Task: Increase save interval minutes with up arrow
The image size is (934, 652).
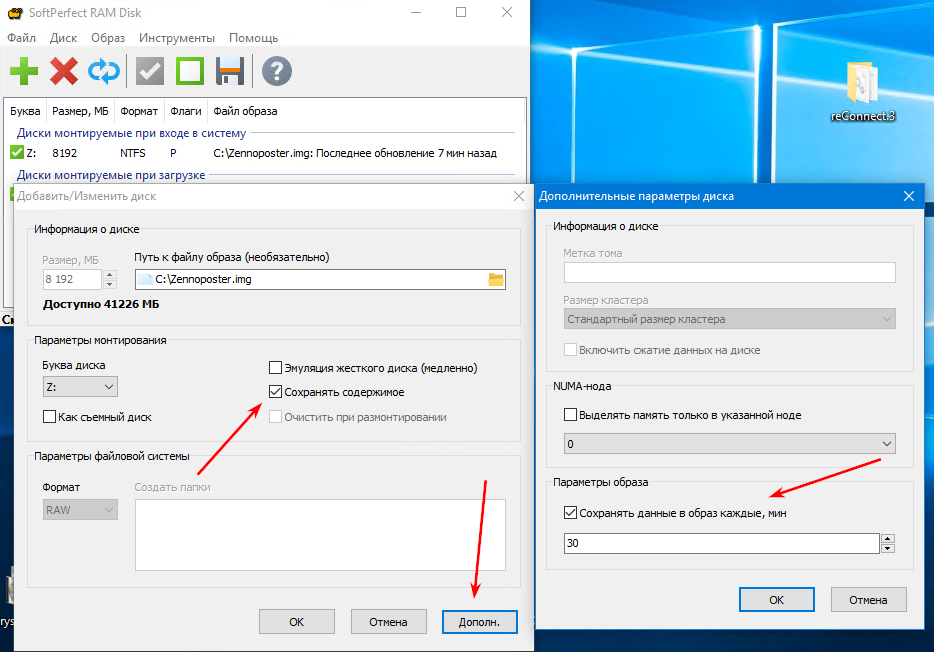Action: [888, 538]
